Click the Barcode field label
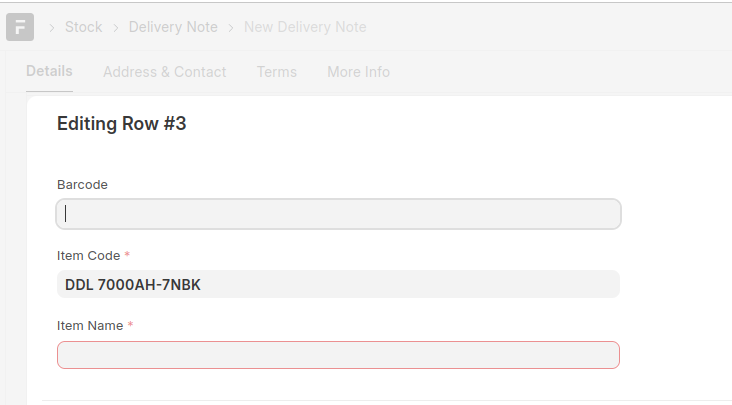This screenshot has width=732, height=405. [82, 185]
